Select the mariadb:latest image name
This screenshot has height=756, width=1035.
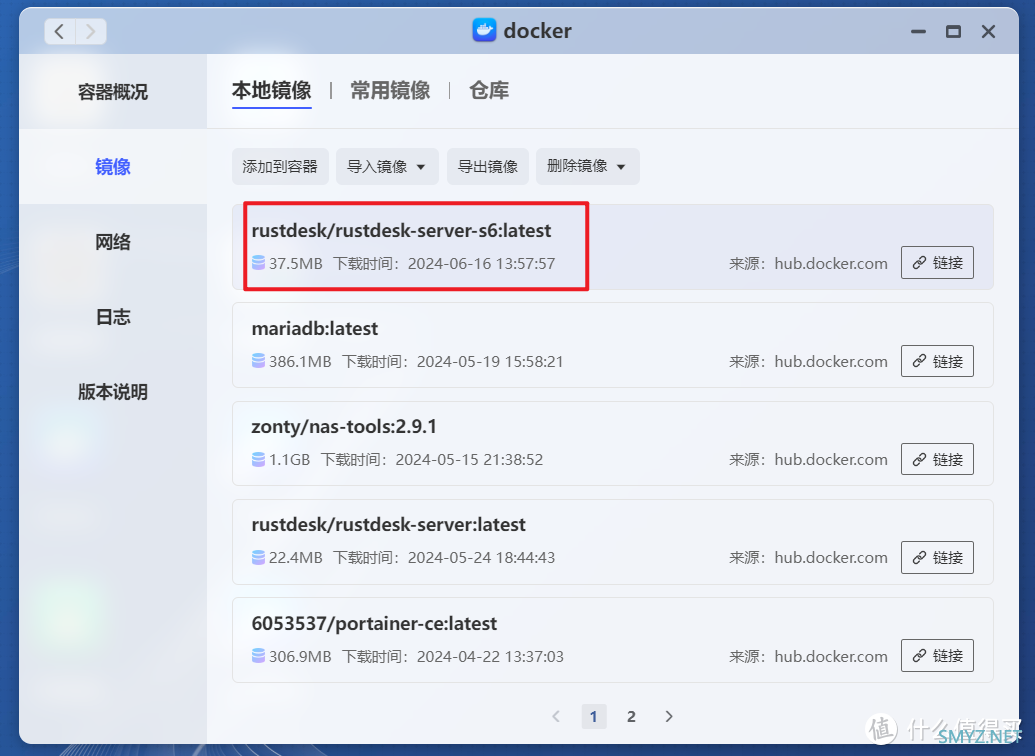315,328
